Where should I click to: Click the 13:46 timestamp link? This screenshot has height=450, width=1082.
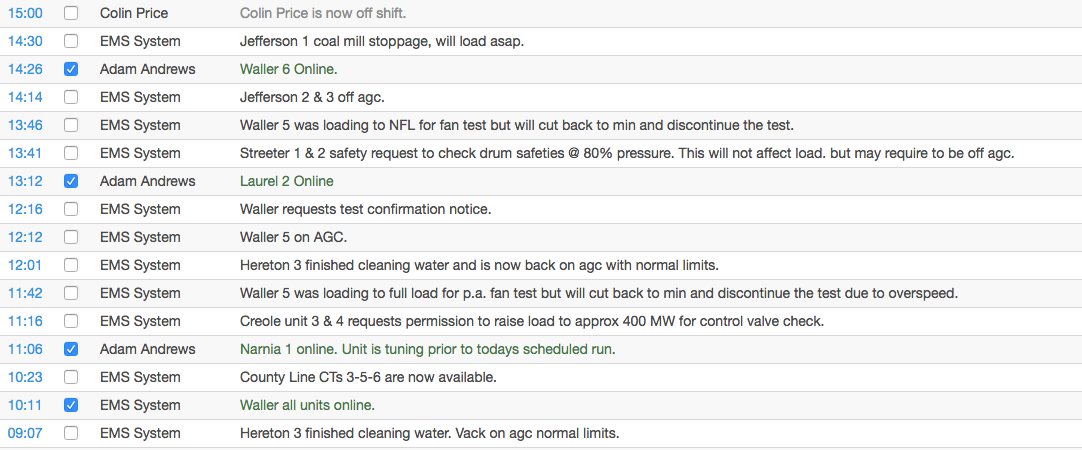pos(25,125)
